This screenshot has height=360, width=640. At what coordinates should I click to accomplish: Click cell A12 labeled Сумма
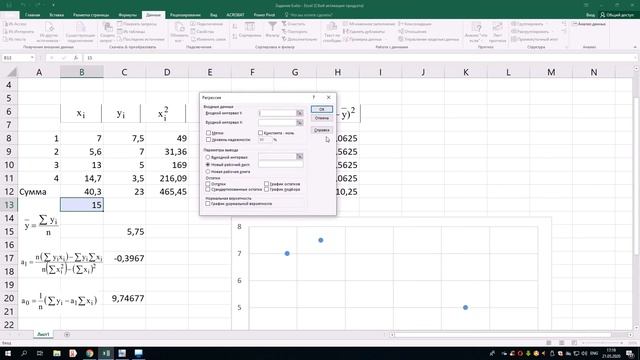pyautogui.click(x=39, y=192)
